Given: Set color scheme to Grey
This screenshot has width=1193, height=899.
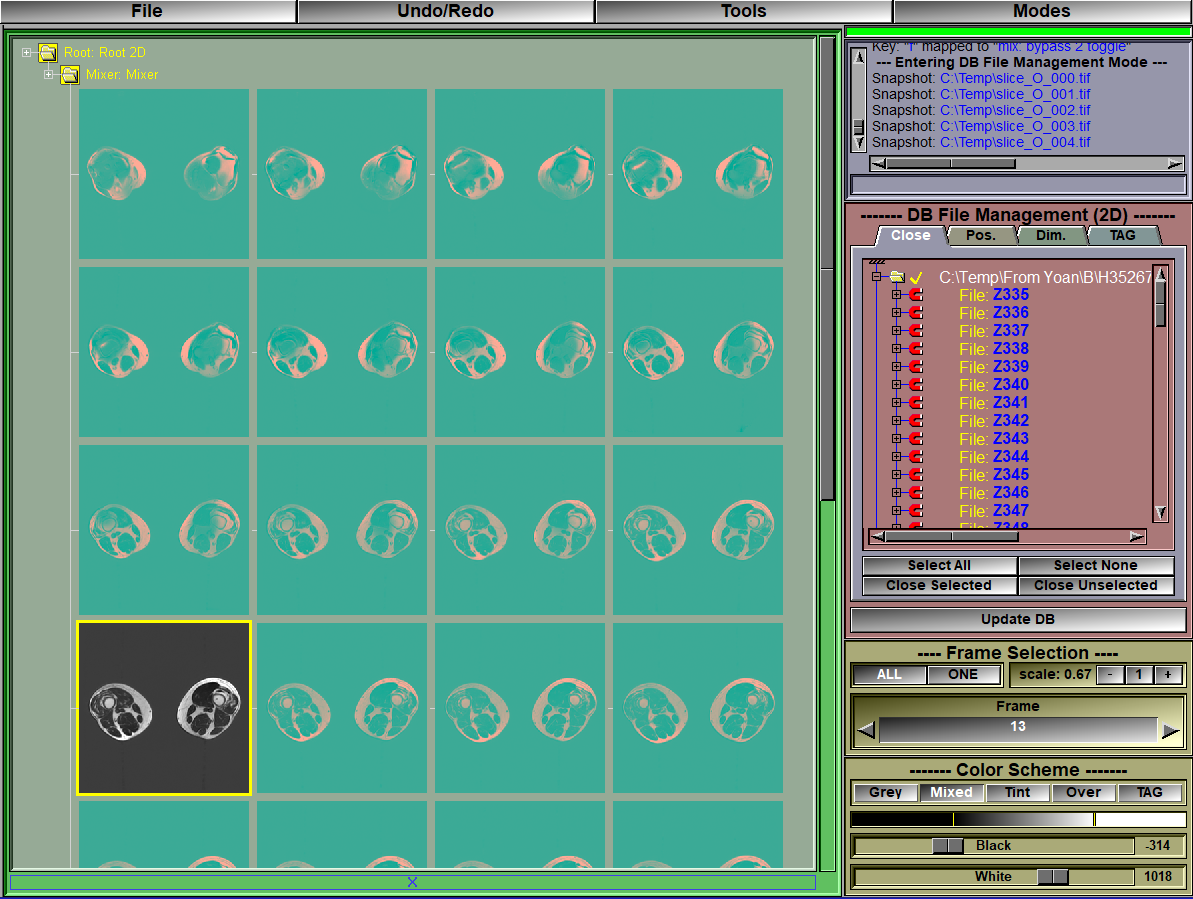Looking at the screenshot, I should (x=886, y=793).
